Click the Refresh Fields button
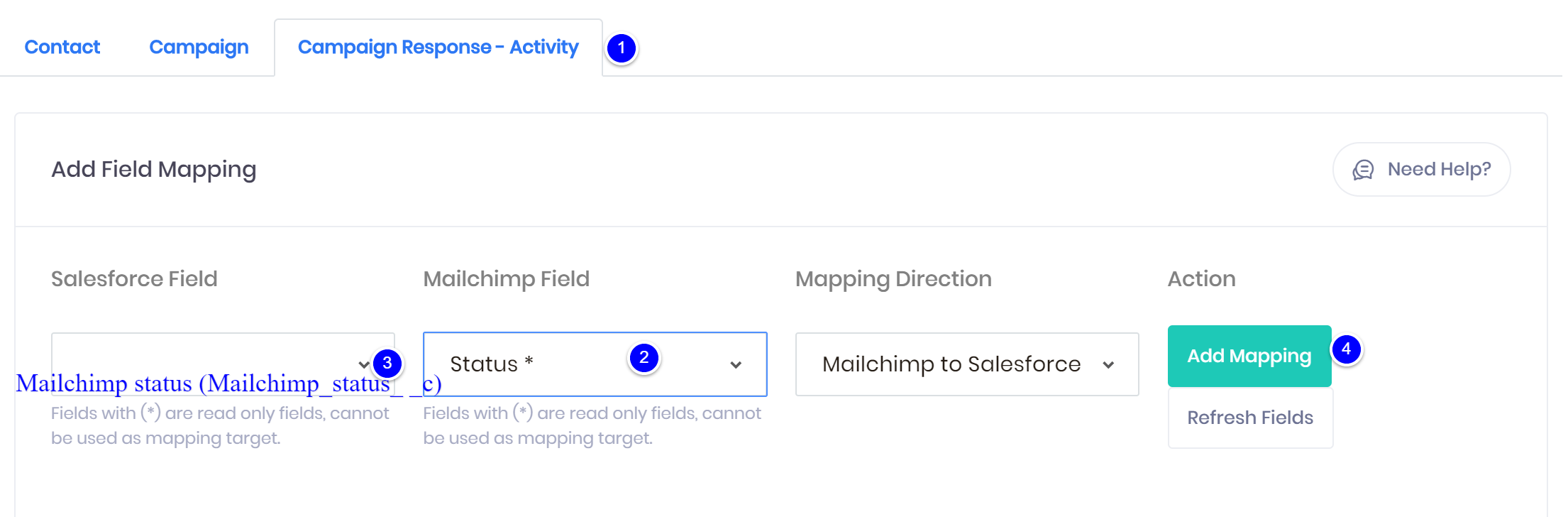Image resolution: width=1568 pixels, height=517 pixels. (1250, 418)
